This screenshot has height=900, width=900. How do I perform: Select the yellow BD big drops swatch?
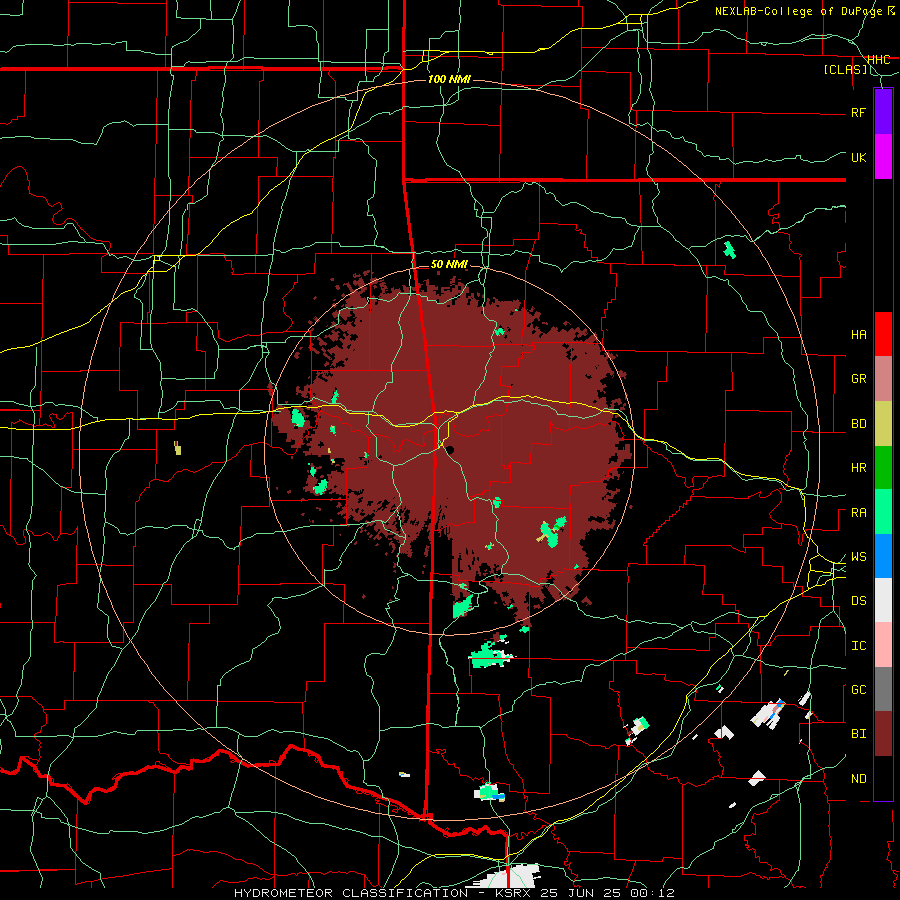pos(883,424)
